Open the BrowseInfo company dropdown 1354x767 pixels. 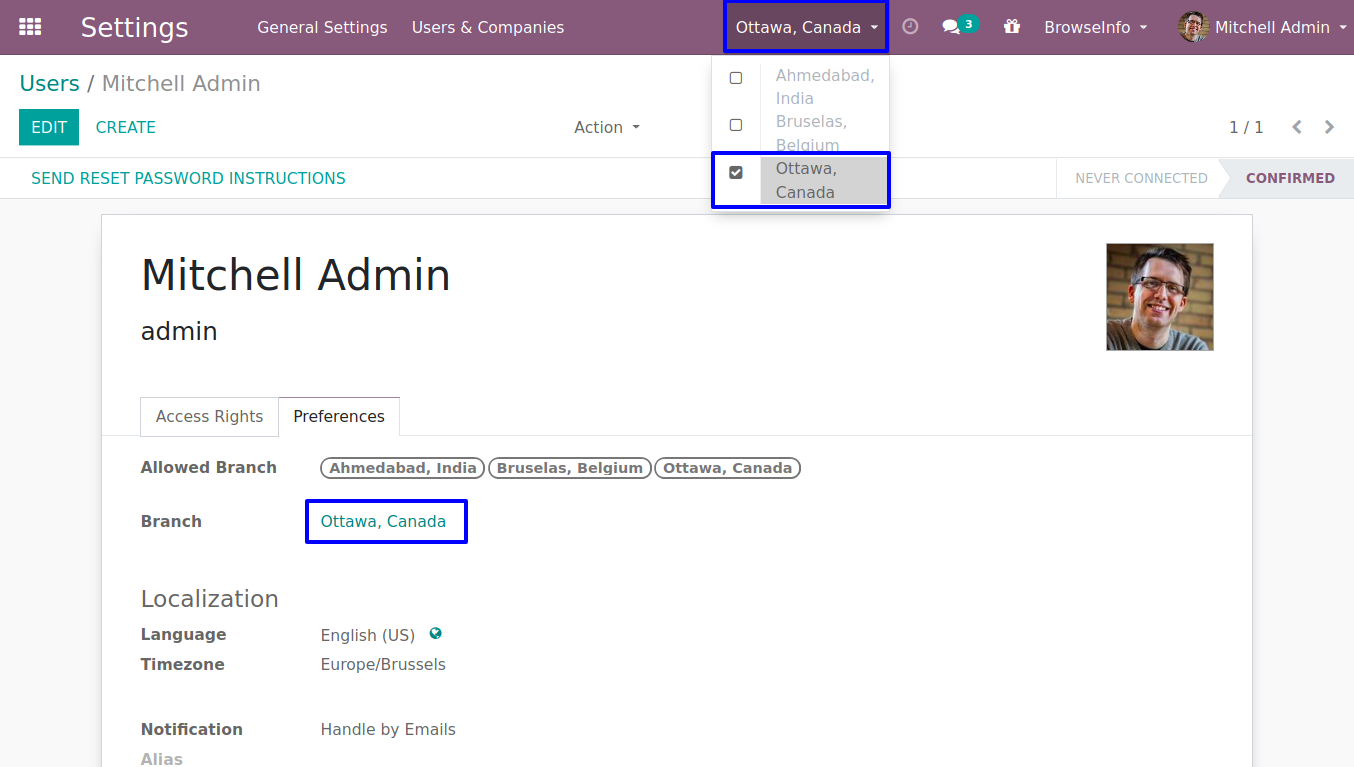[1095, 27]
